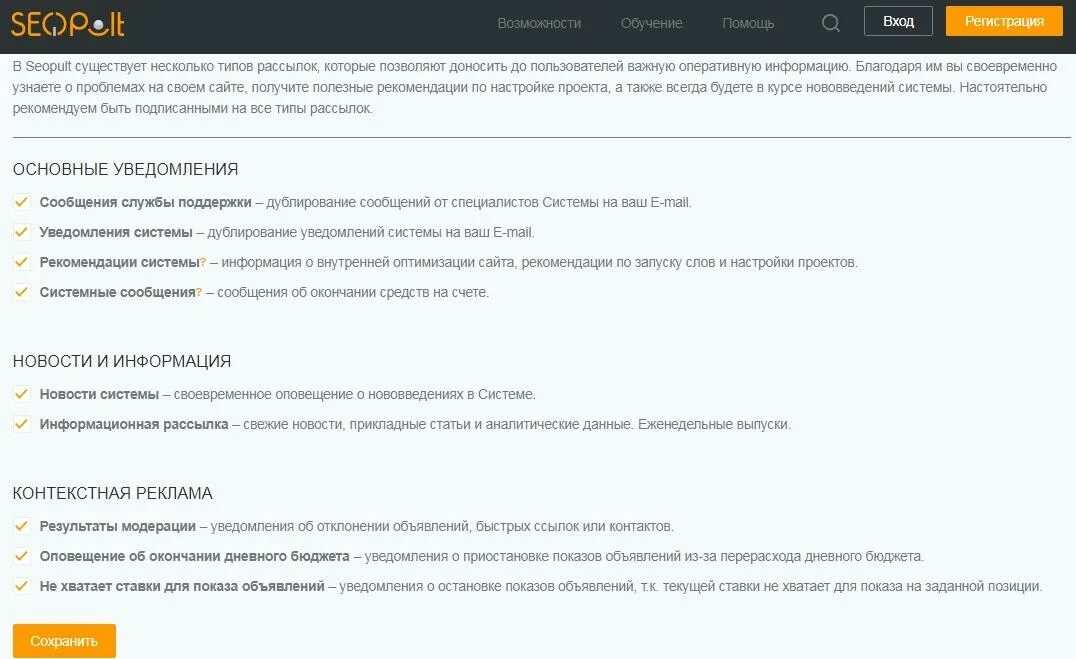Uncheck Новости системы checkbox
The height and width of the screenshot is (659, 1076).
pyautogui.click(x=21, y=394)
